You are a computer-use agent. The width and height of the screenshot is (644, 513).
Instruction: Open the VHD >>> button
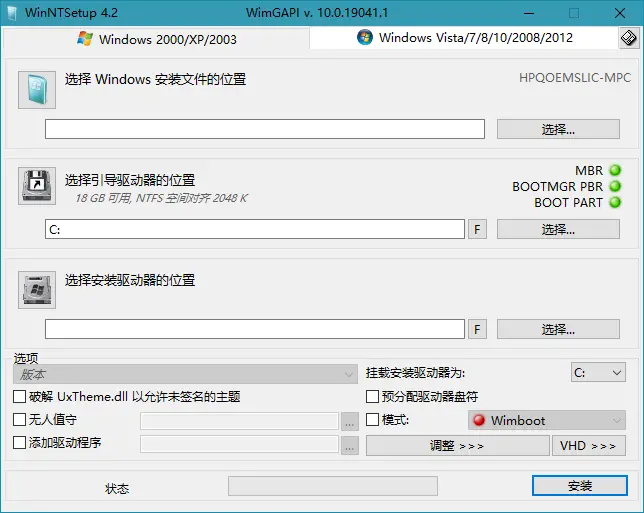click(589, 446)
